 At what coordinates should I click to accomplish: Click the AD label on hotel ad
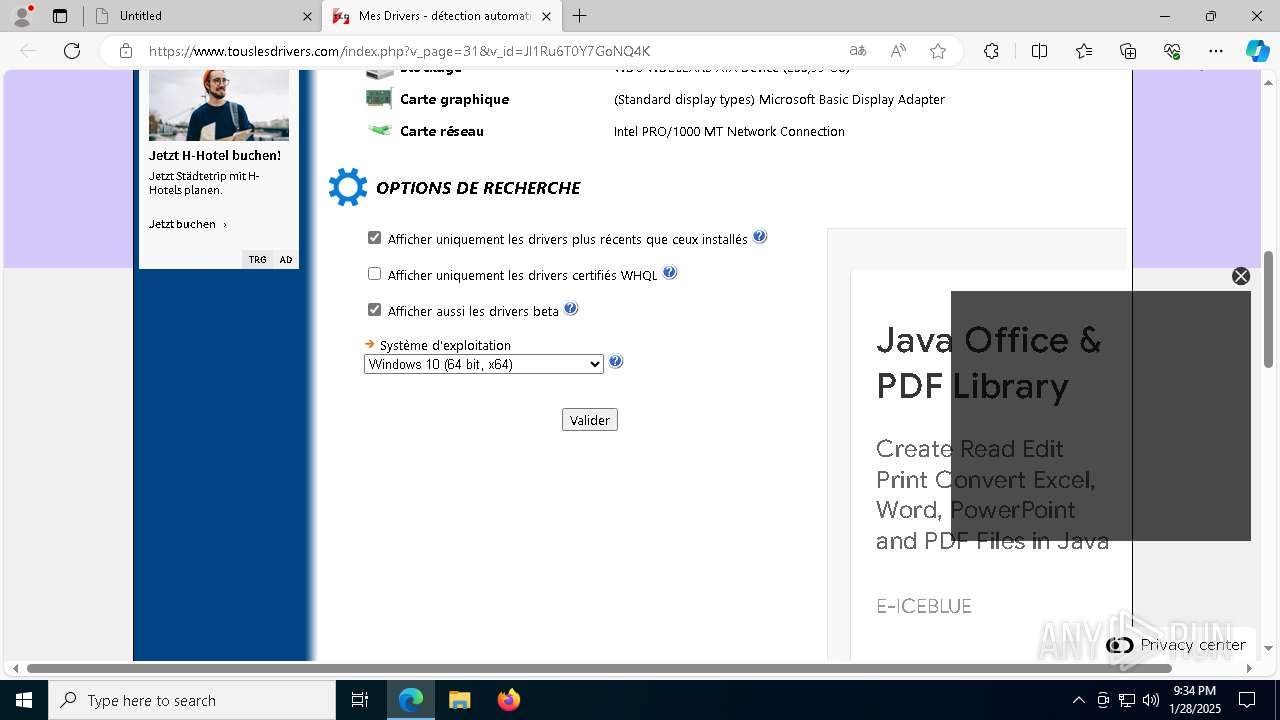(286, 259)
